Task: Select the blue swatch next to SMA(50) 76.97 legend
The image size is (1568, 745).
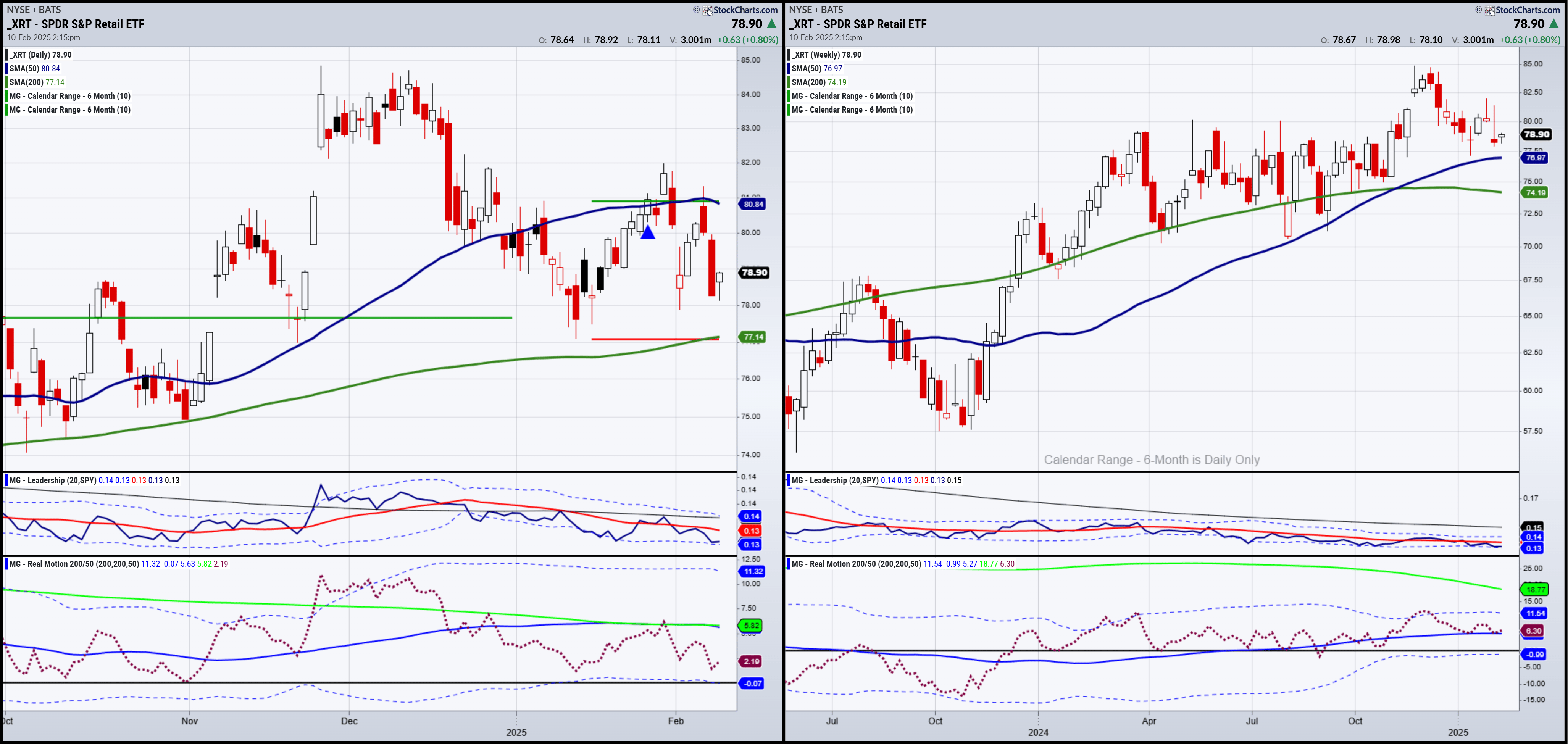Action: 789,69
